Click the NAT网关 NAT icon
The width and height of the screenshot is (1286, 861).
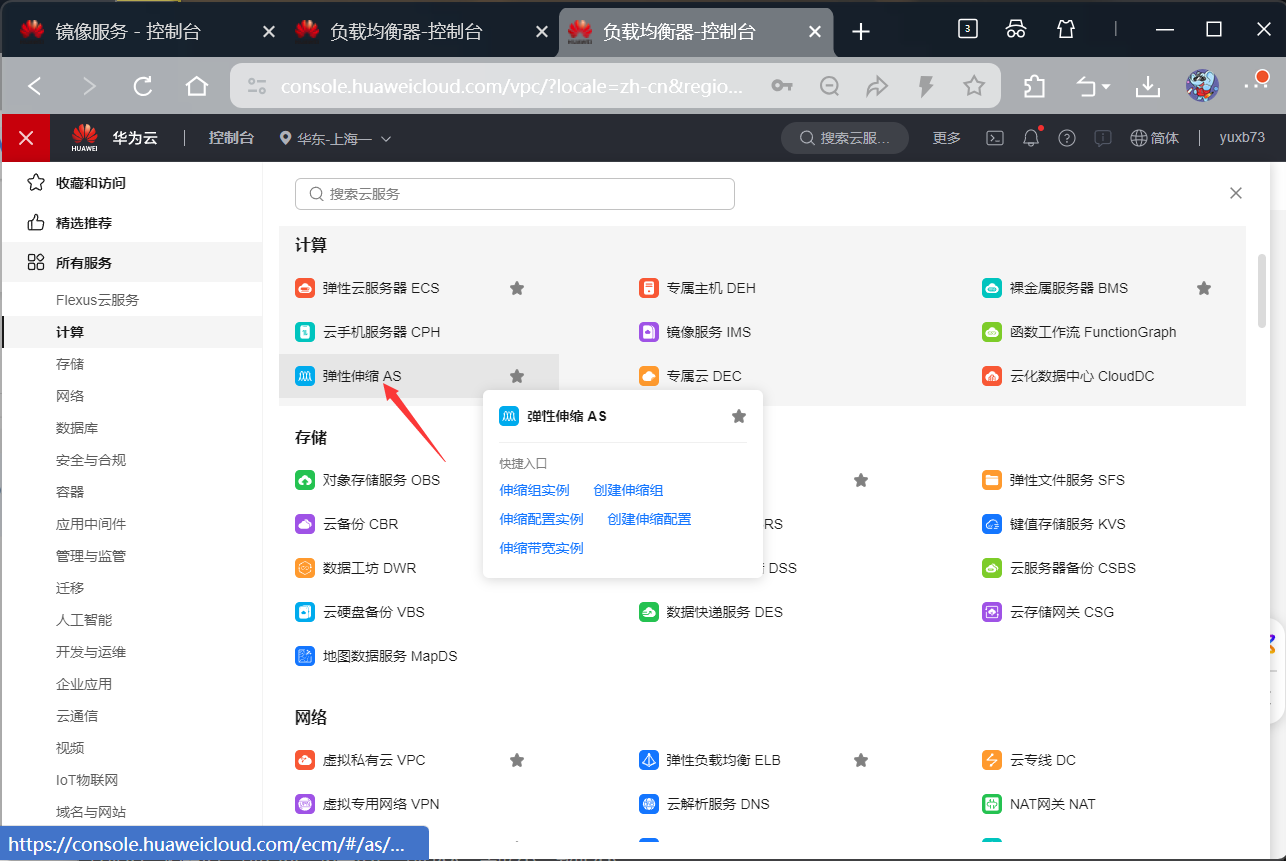[992, 804]
